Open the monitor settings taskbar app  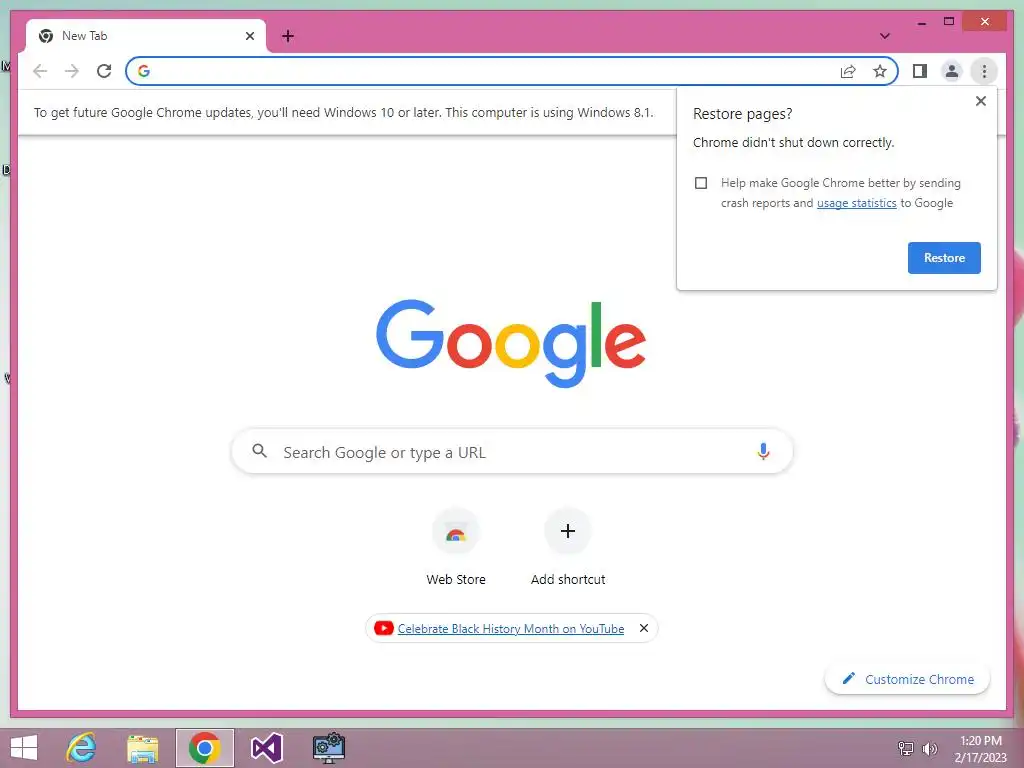328,748
